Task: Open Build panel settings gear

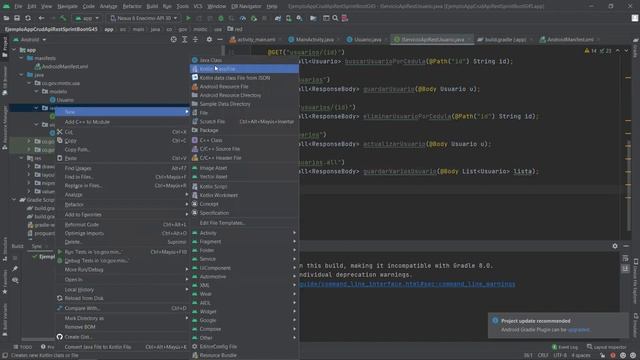Action: pyautogui.click(x=615, y=246)
